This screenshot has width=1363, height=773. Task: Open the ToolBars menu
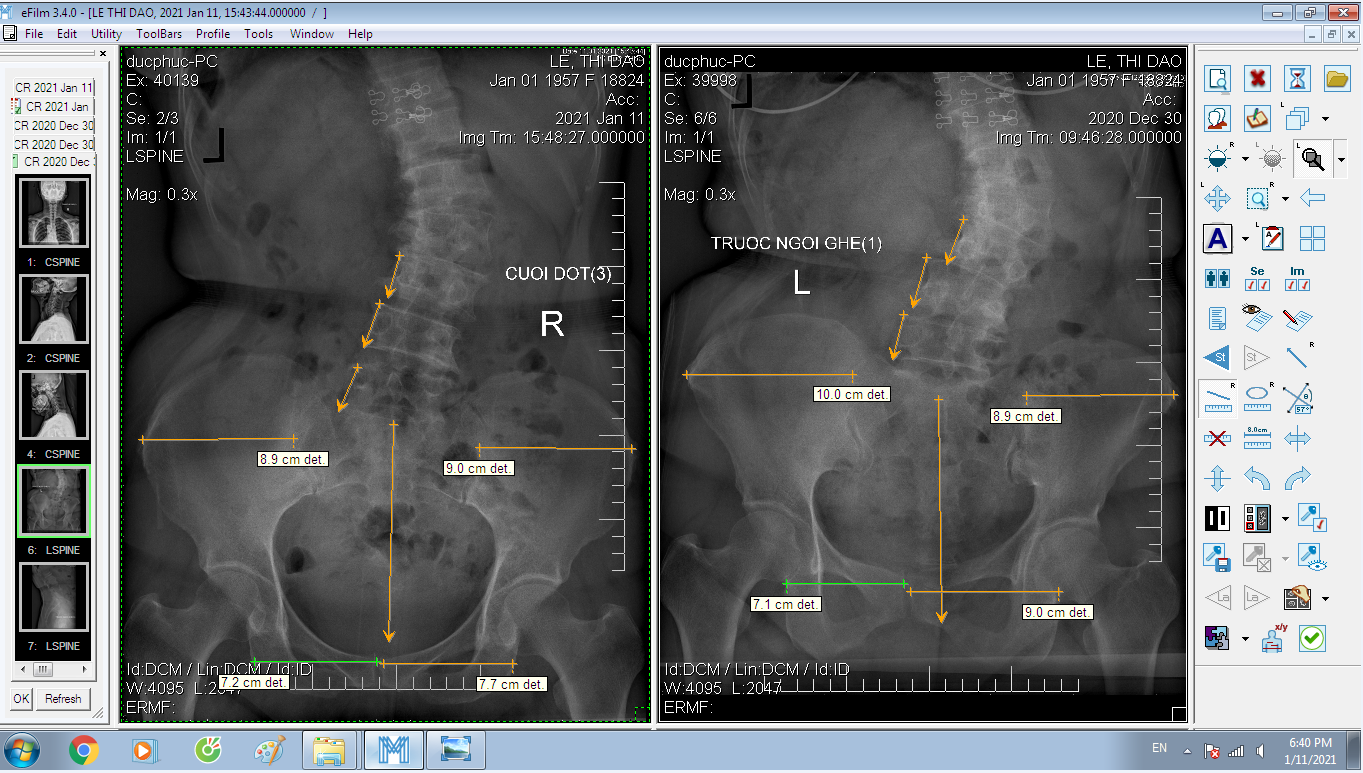tap(160, 33)
